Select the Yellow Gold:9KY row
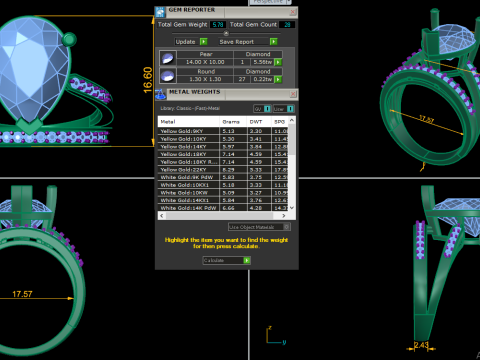Viewport: 480px width, 360px height. [223, 131]
